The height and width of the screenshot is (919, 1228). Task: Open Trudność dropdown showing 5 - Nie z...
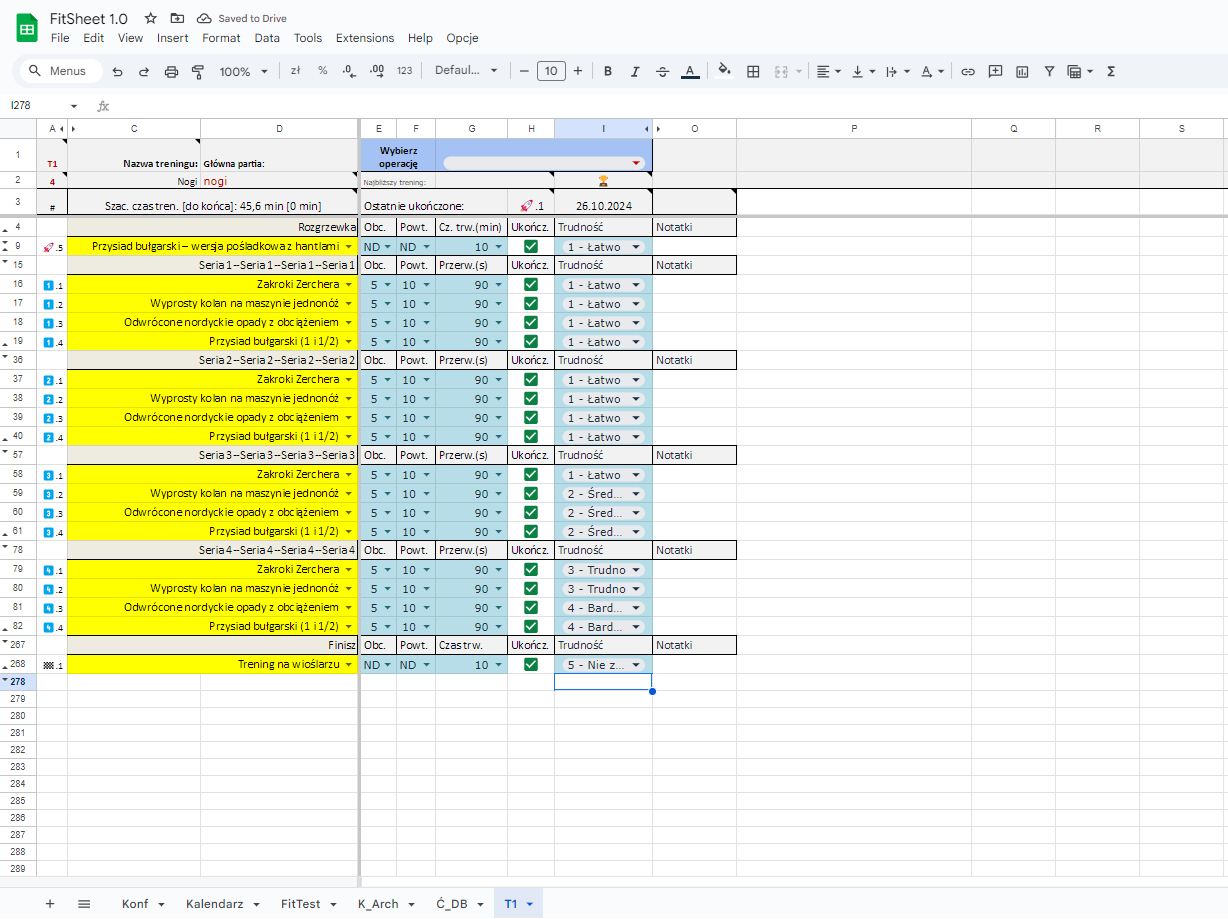pyautogui.click(x=635, y=664)
